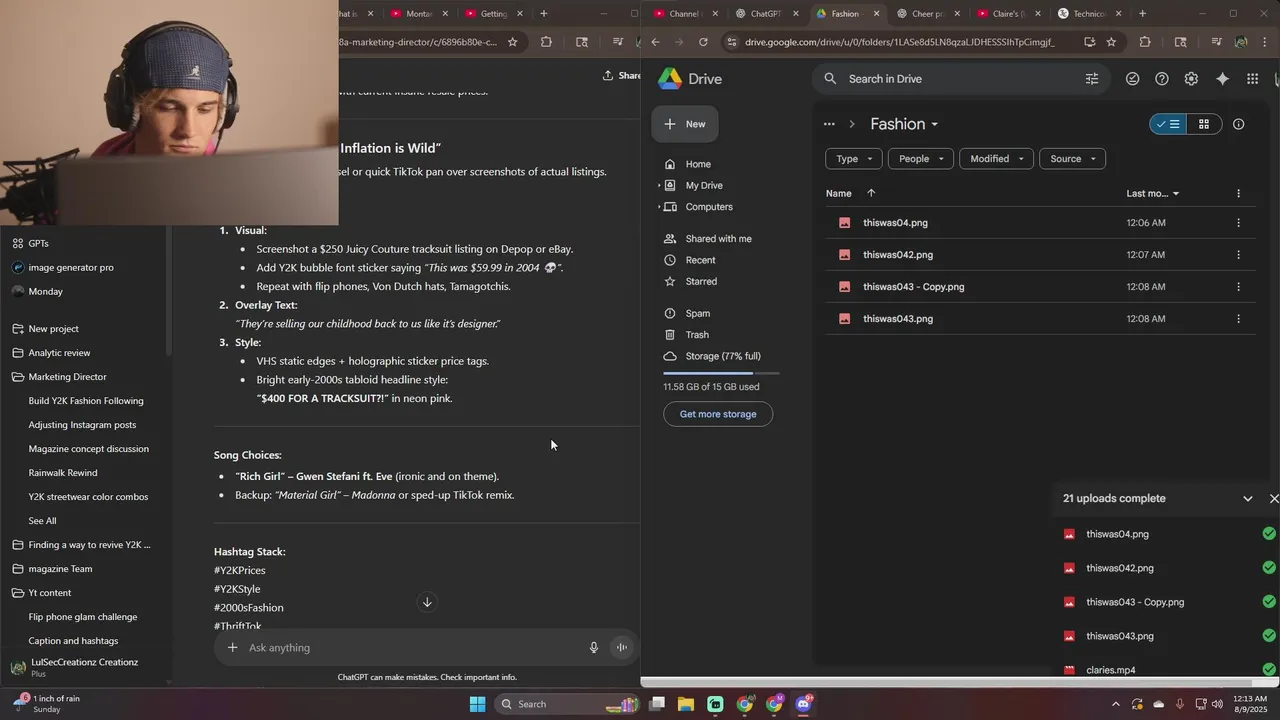Switch to Fashion Drive tab
The width and height of the screenshot is (1280, 720).
849,14
